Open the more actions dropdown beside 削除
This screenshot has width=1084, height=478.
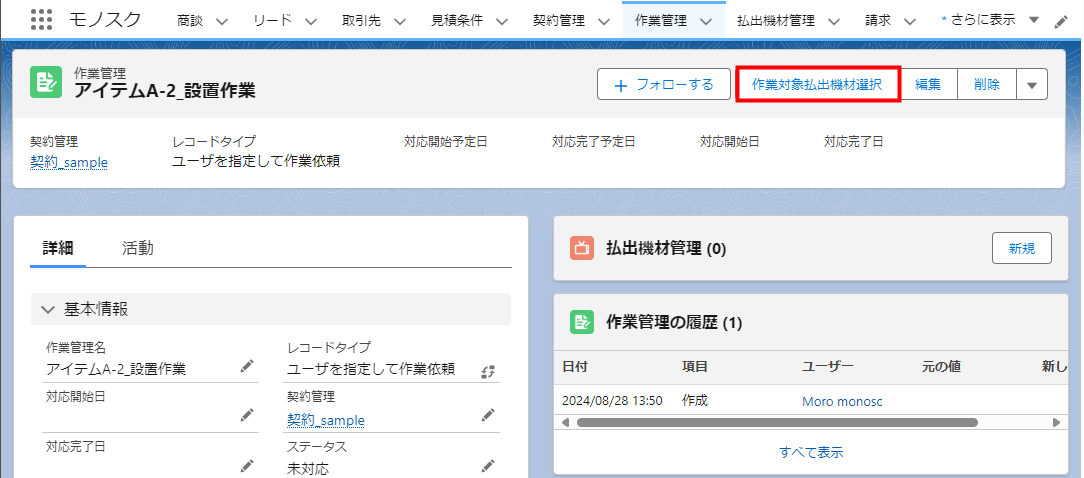pos(1032,85)
